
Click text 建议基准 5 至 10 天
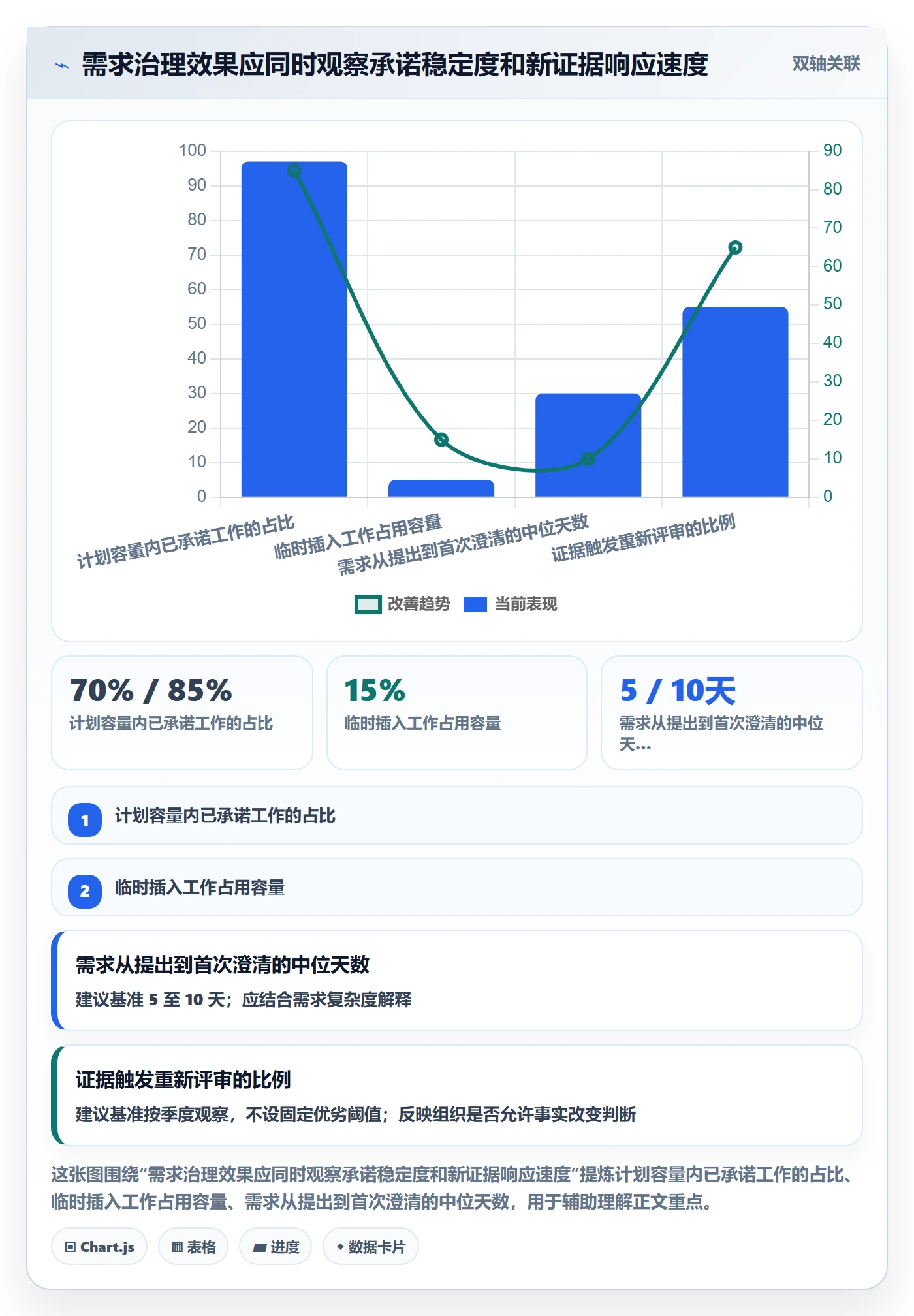pos(150,999)
